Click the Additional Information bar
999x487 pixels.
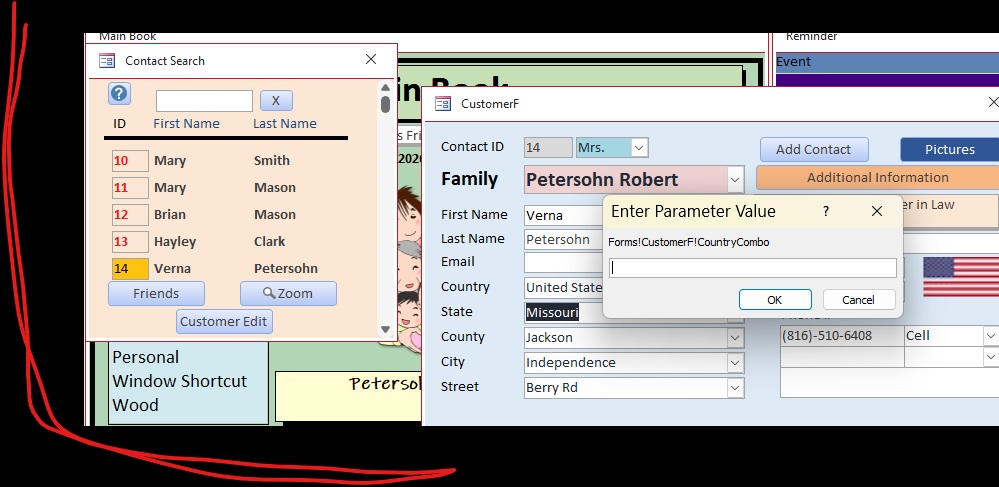click(x=877, y=177)
